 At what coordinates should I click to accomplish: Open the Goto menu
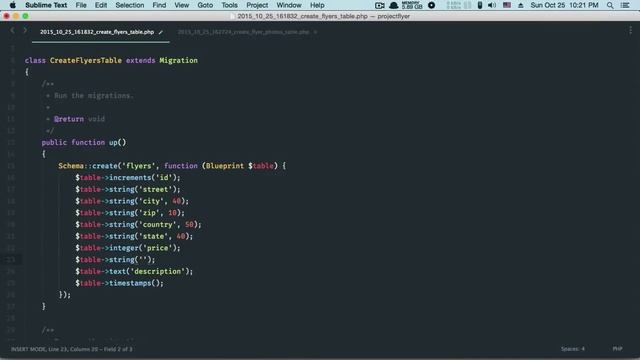(x=205, y=5)
